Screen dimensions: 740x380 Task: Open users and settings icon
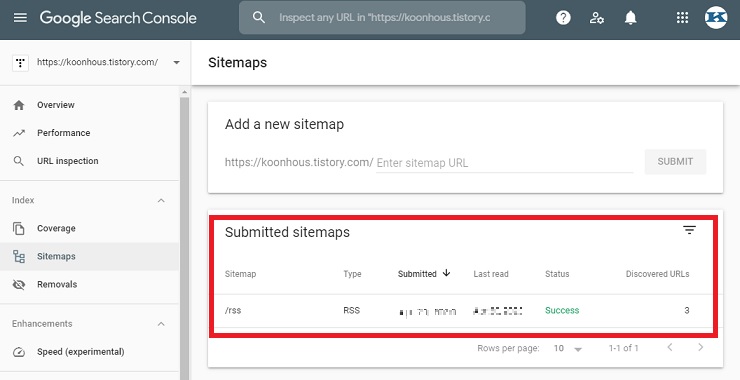(597, 18)
